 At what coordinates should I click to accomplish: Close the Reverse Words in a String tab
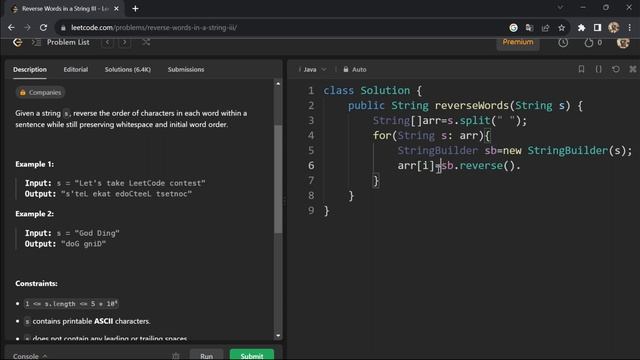[x=116, y=9]
